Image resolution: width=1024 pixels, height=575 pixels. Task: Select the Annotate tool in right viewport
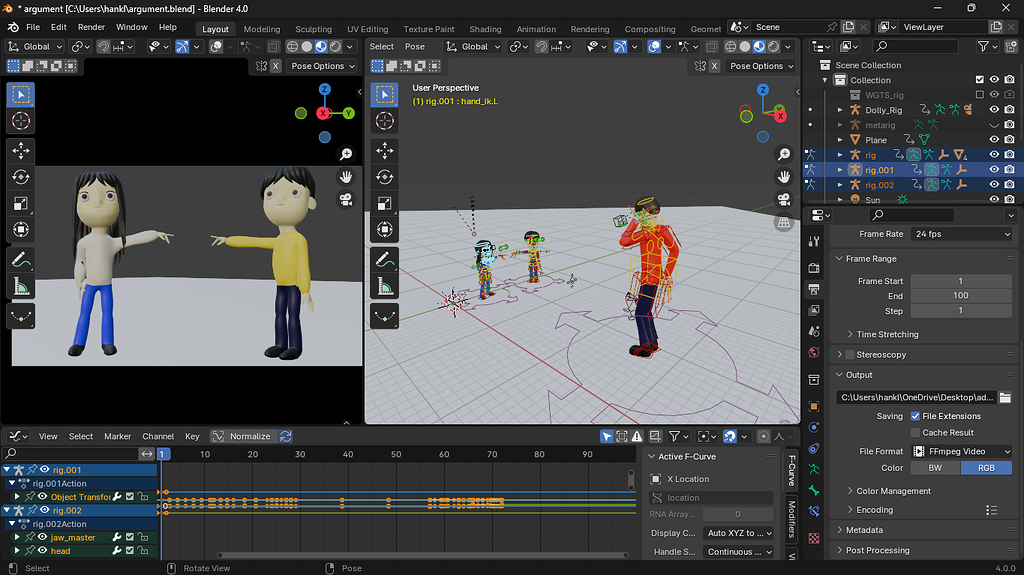[x=385, y=260]
